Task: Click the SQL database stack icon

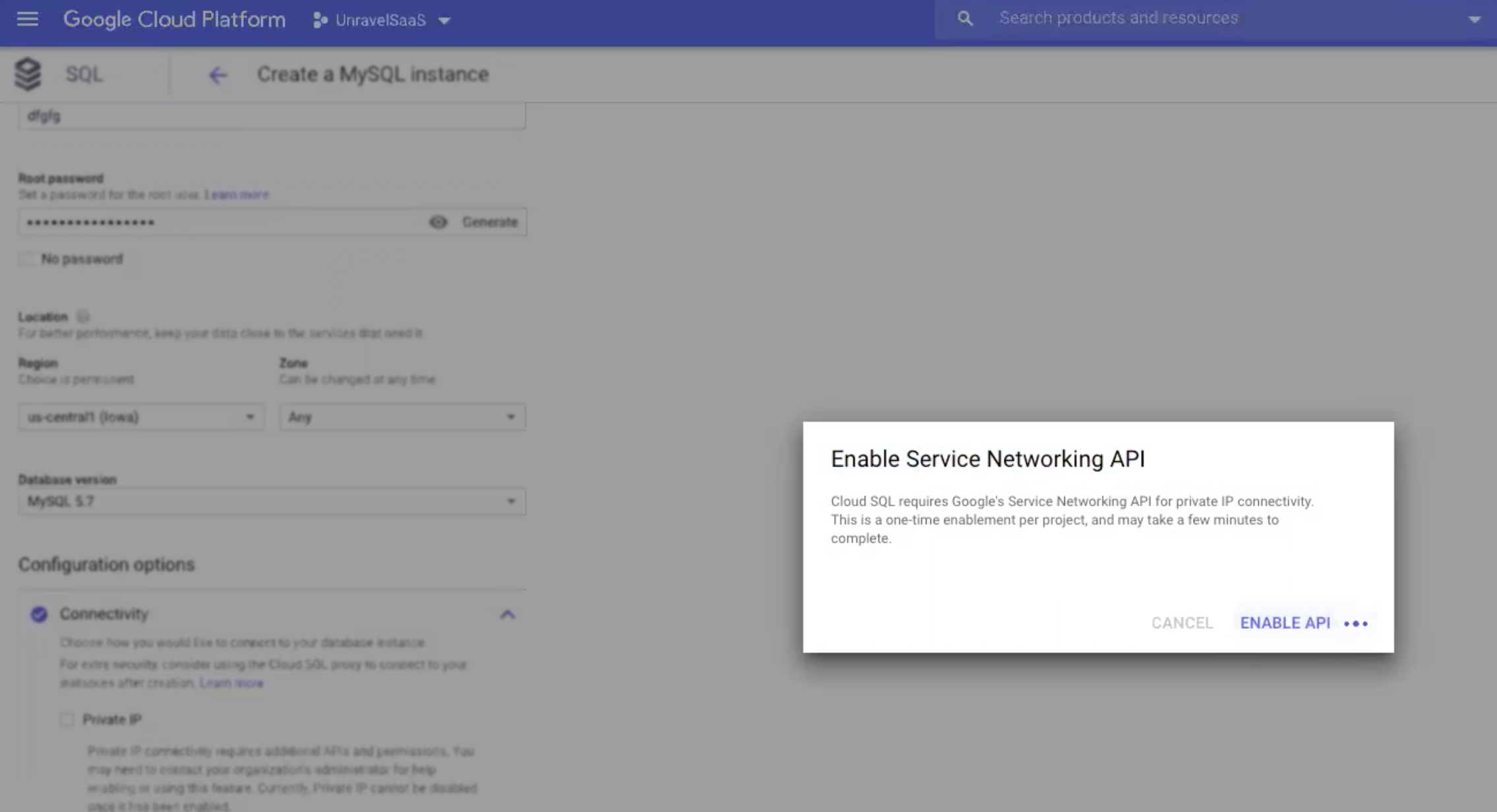Action: (28, 73)
